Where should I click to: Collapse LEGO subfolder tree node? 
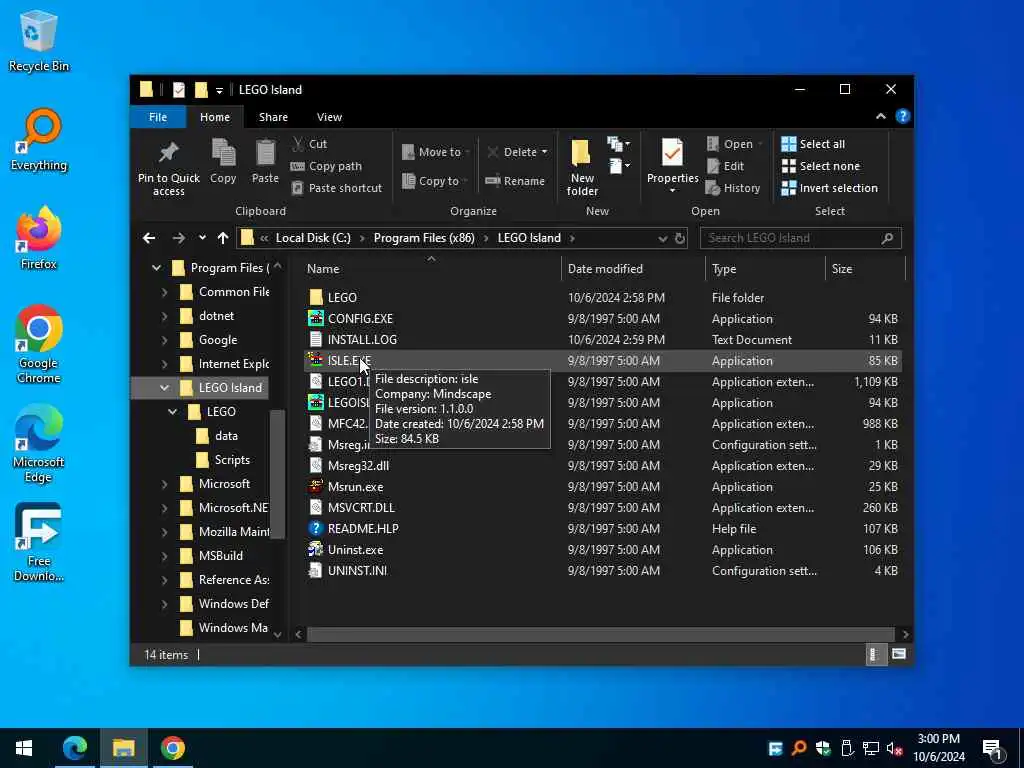point(172,412)
